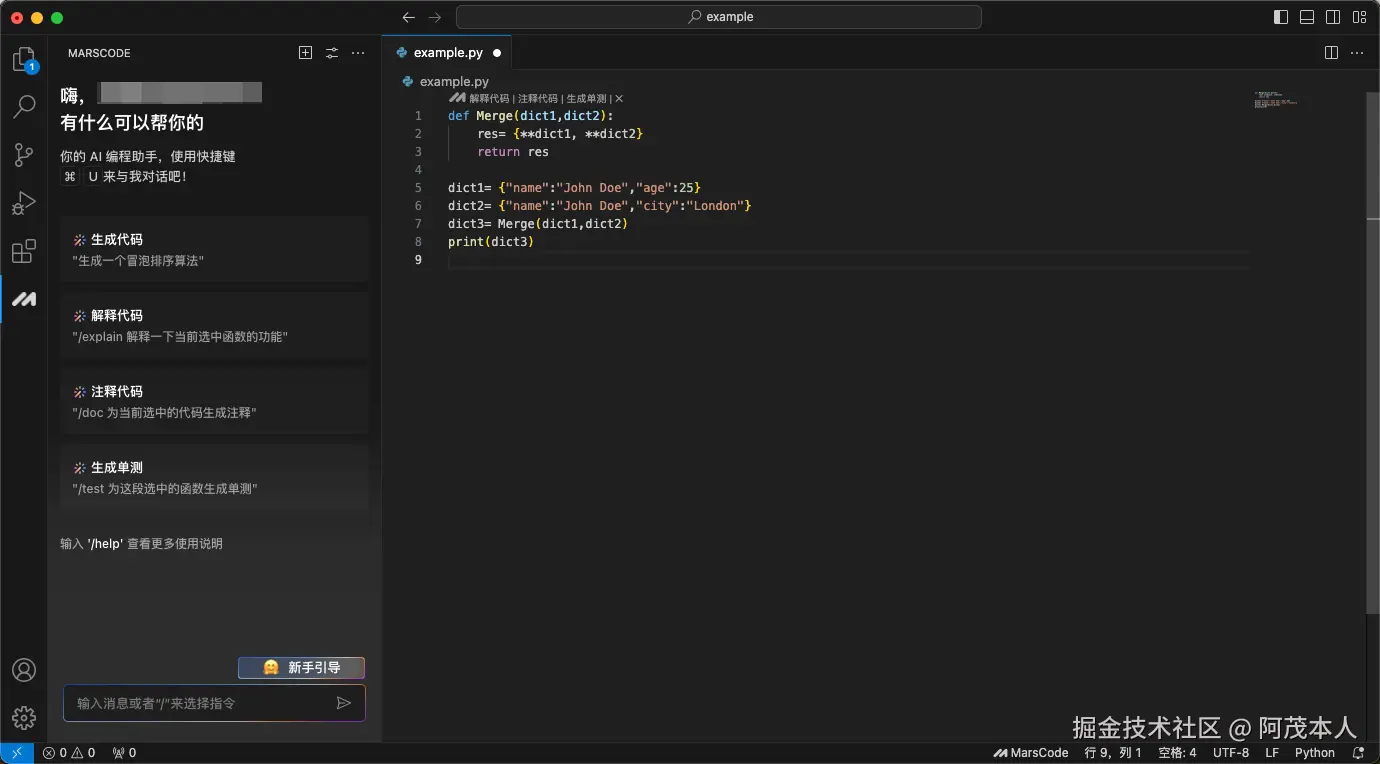Screen dimensions: 1380x764
Task: Select the example.py editor tab
Action: click(447, 53)
